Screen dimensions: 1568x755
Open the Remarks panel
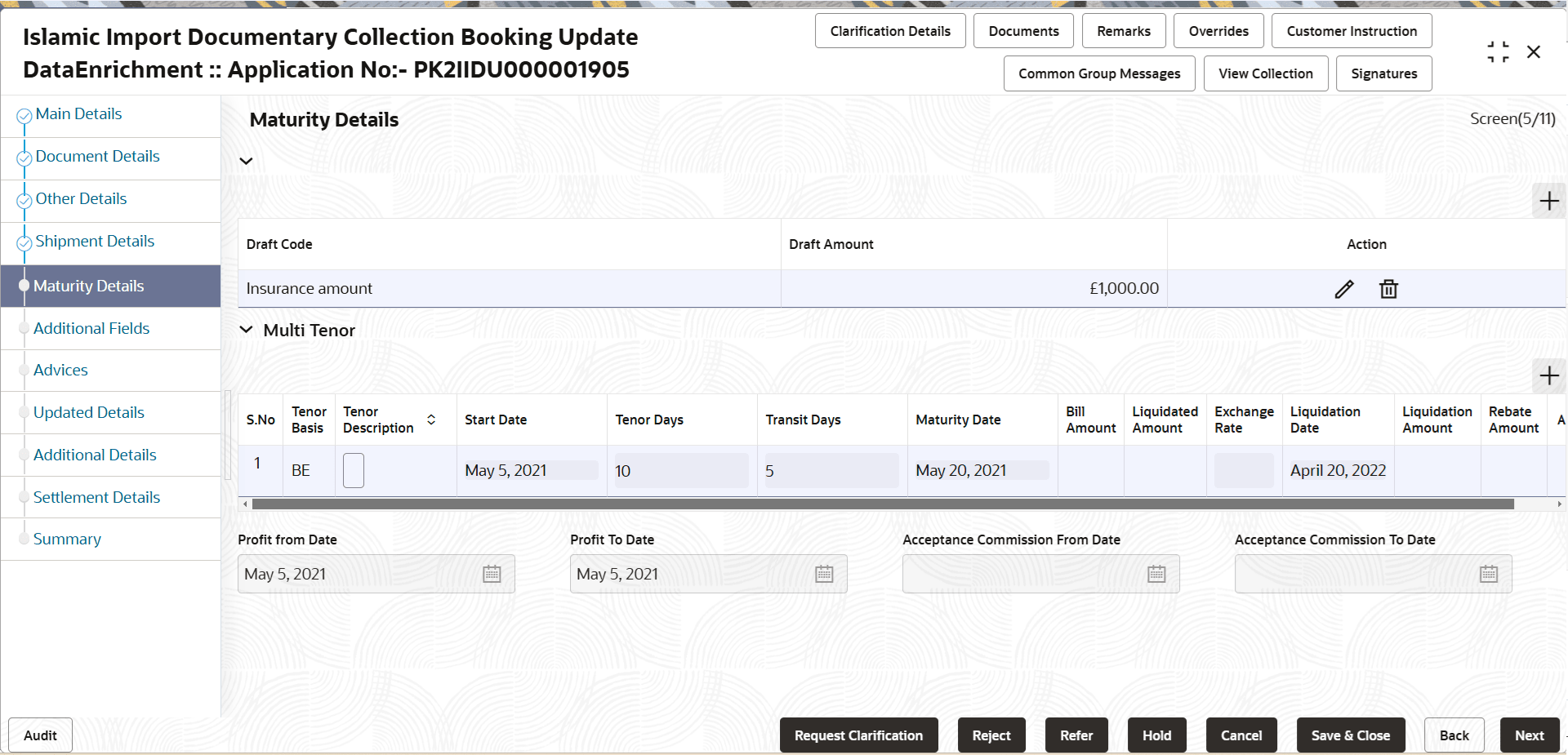(1124, 31)
